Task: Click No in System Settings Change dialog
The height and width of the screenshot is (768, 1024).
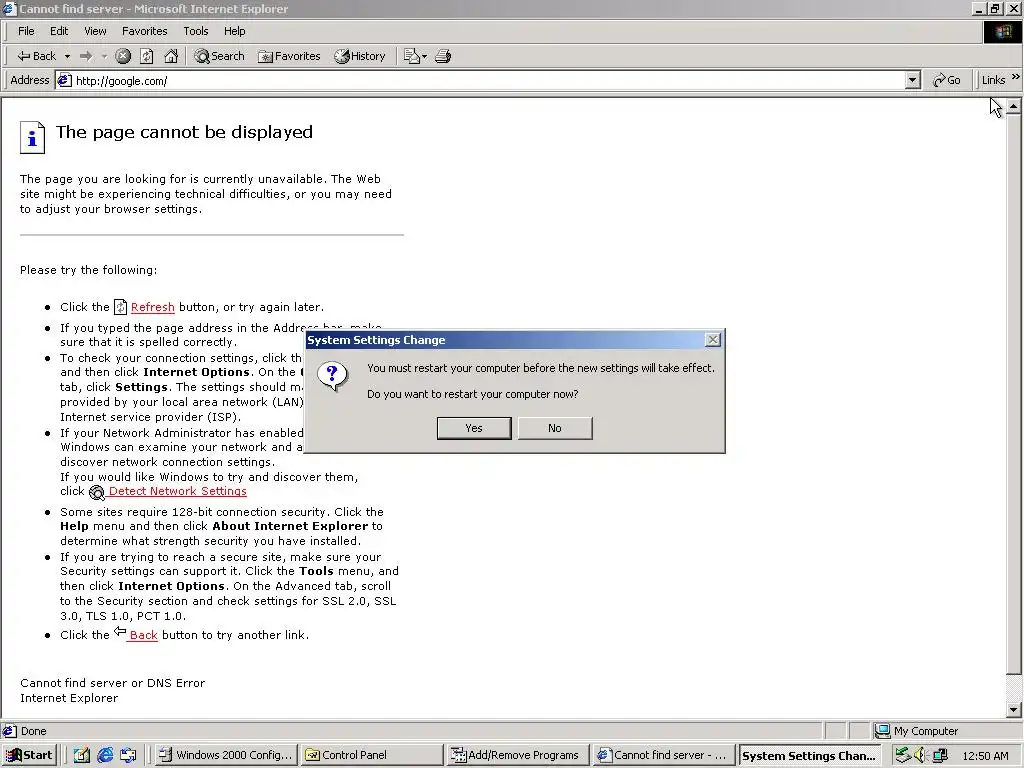Action: 555,428
